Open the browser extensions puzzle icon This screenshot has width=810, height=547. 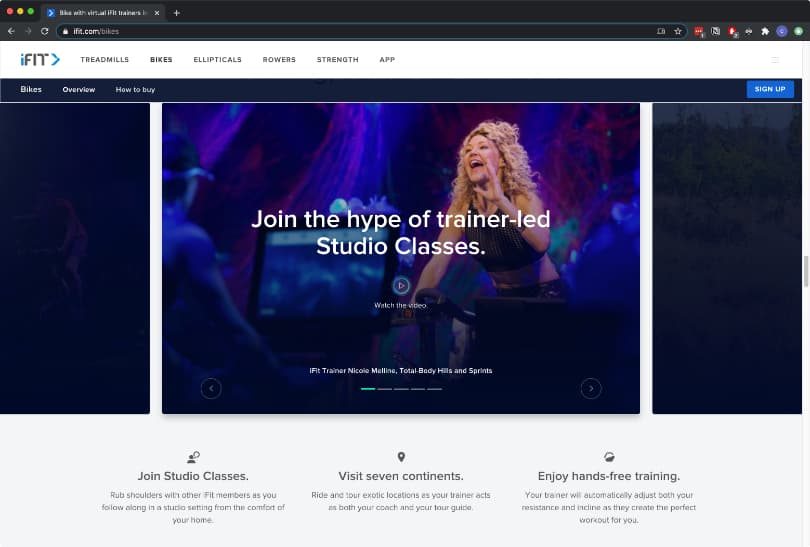765,31
